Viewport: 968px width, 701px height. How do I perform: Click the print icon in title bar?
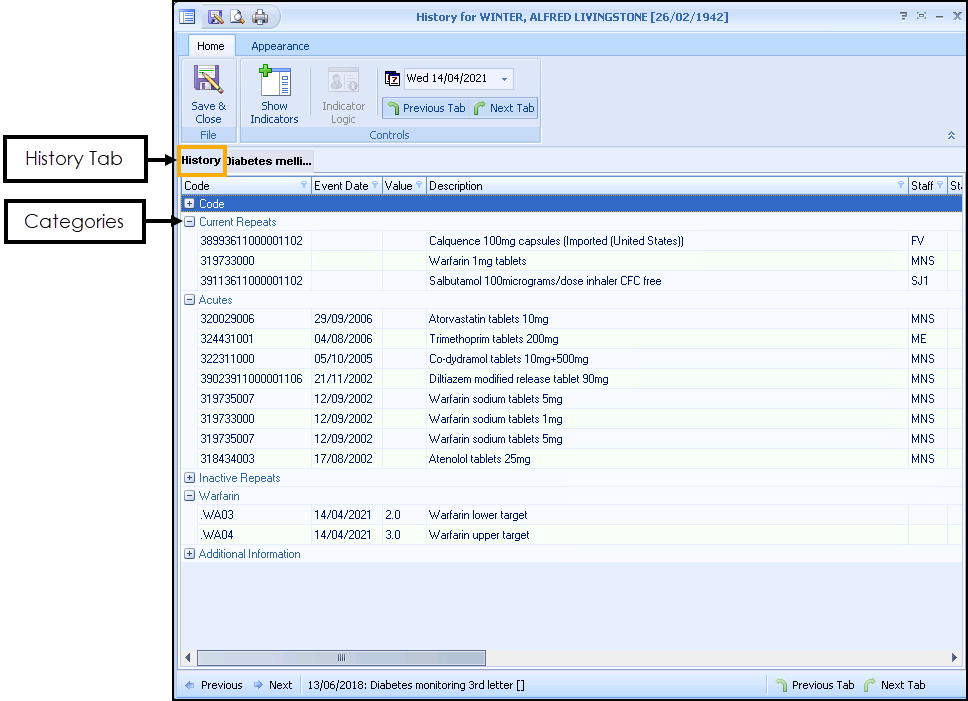point(260,17)
